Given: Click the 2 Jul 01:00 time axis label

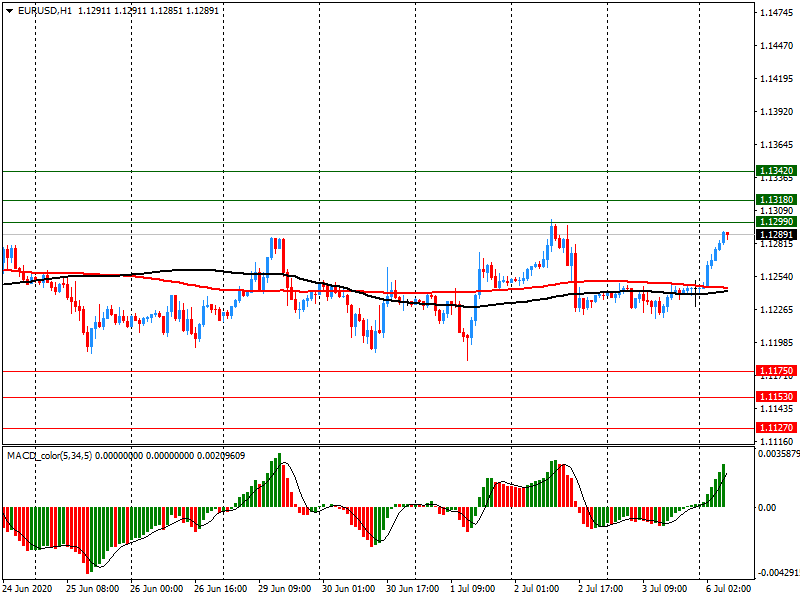Looking at the screenshot, I should (539, 588).
